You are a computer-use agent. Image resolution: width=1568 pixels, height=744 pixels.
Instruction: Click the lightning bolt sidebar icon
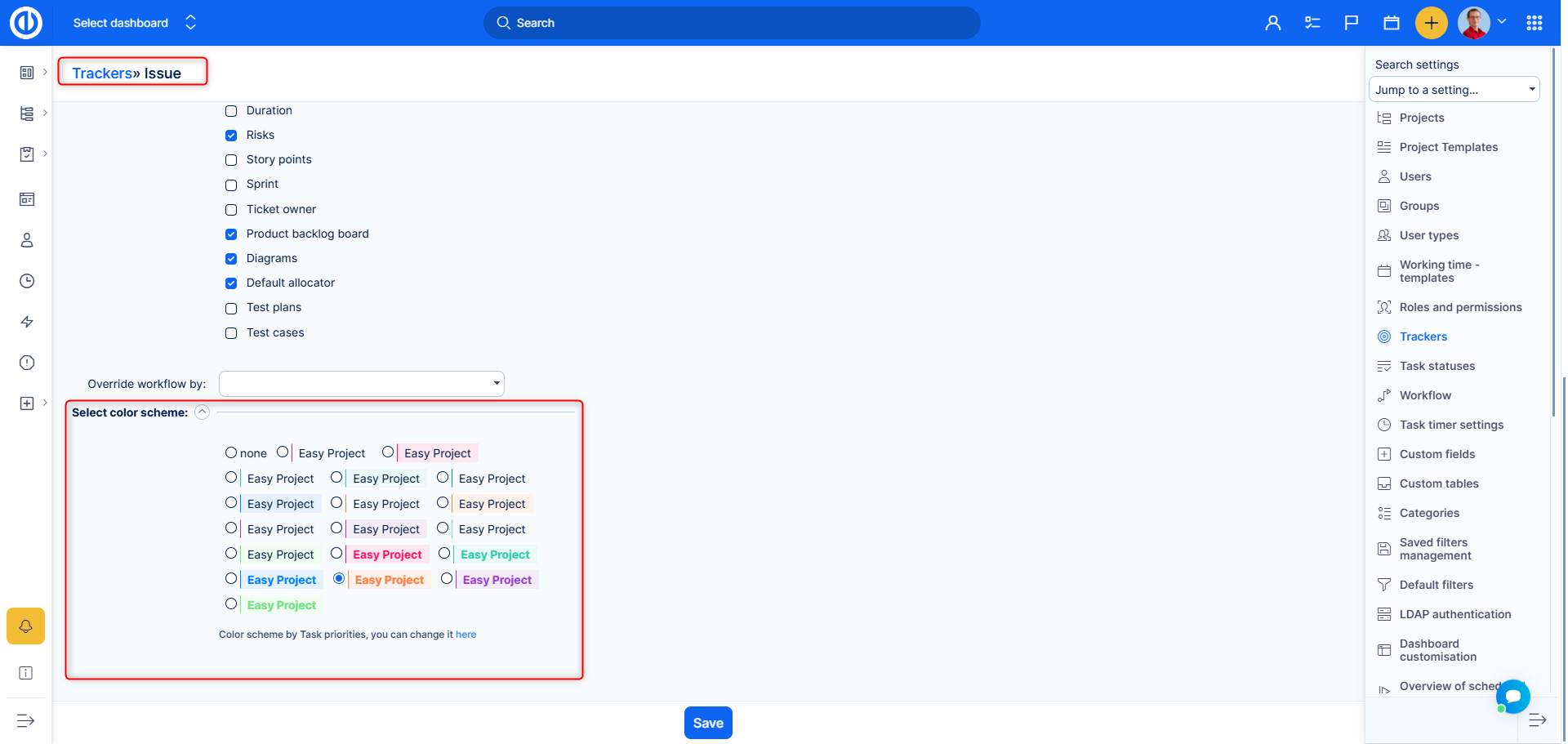tap(27, 322)
